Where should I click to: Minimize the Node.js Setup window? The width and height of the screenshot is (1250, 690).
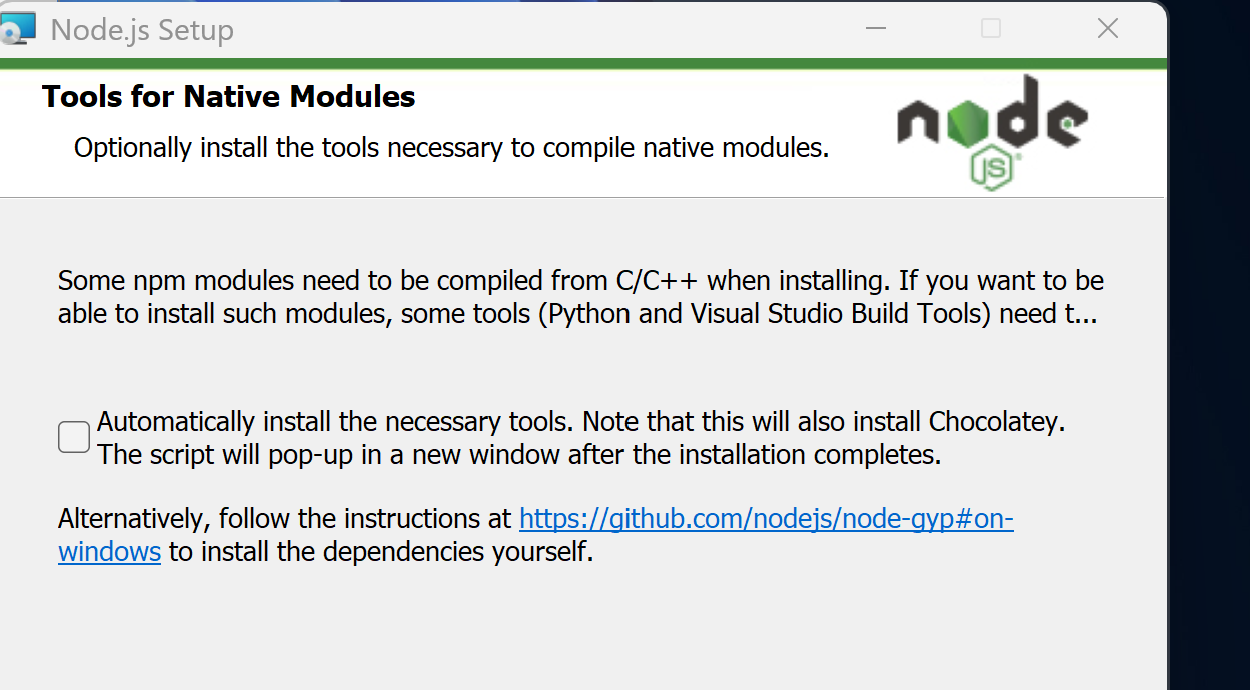(876, 29)
